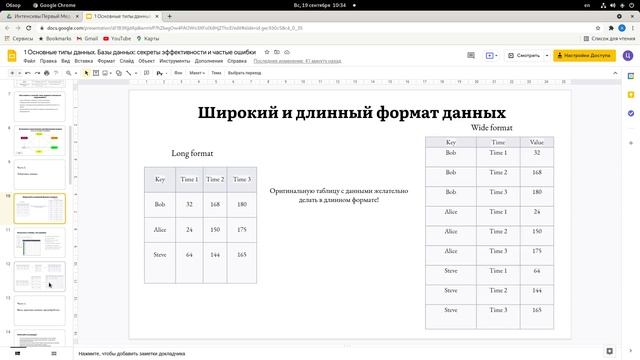Open the Google Slides home icon
The height and width of the screenshot is (360, 640).
coord(12,56)
